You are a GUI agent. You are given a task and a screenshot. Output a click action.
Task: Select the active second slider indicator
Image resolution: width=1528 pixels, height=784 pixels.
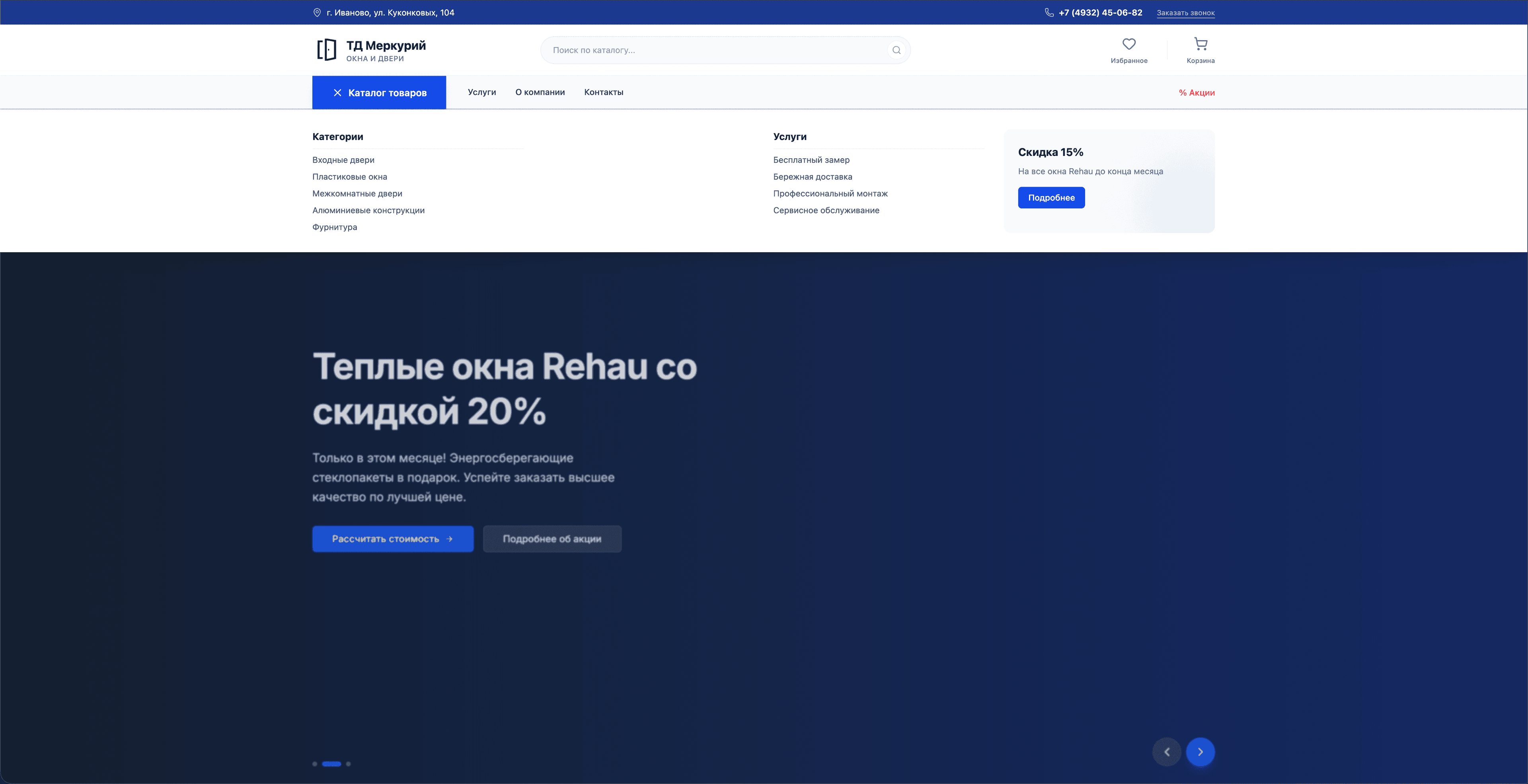331,764
